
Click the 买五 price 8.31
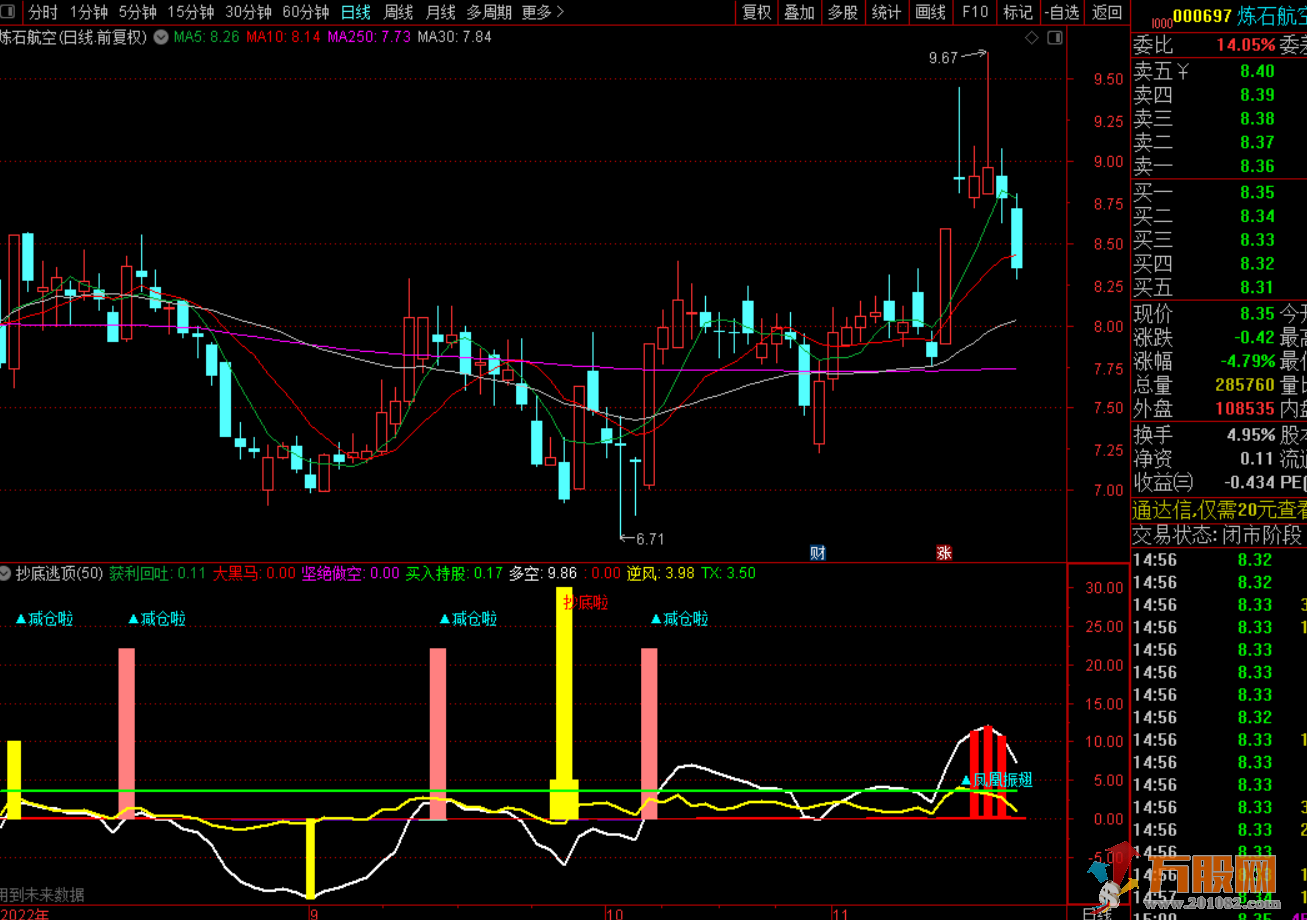click(x=1257, y=287)
